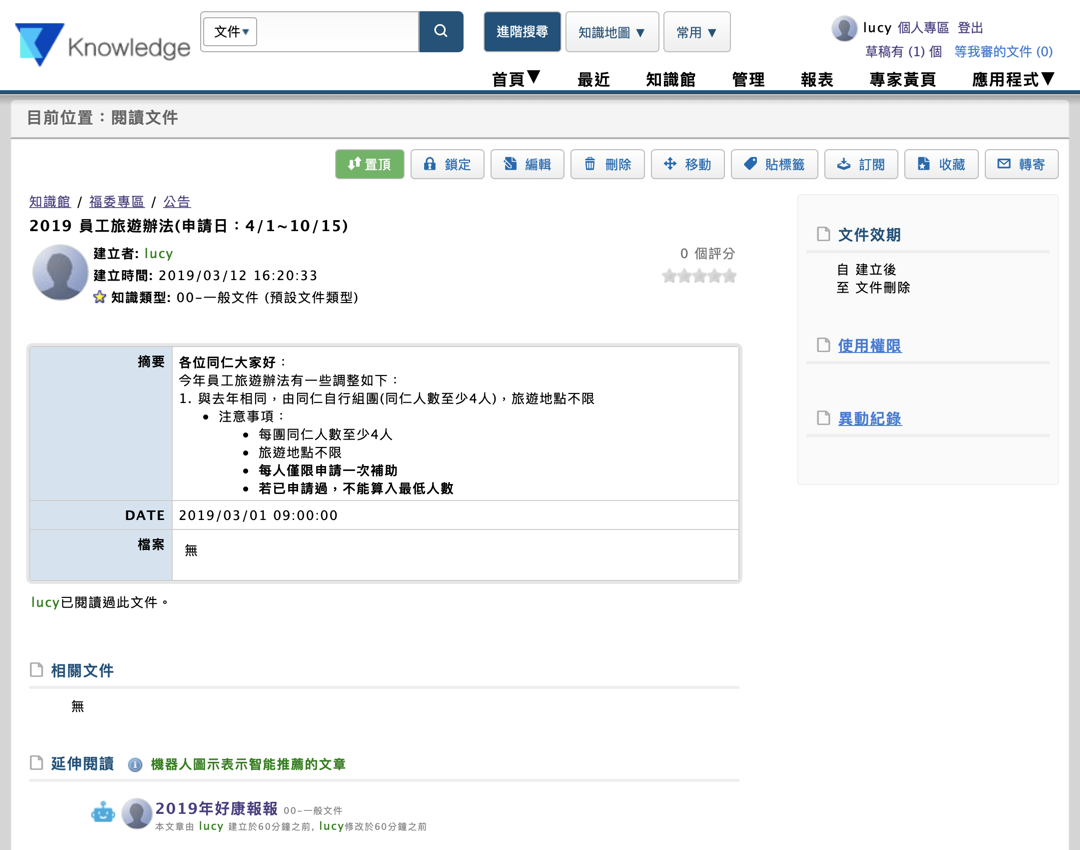This screenshot has width=1080, height=850.
Task: Lock the document using 鎖定
Action: tap(447, 164)
